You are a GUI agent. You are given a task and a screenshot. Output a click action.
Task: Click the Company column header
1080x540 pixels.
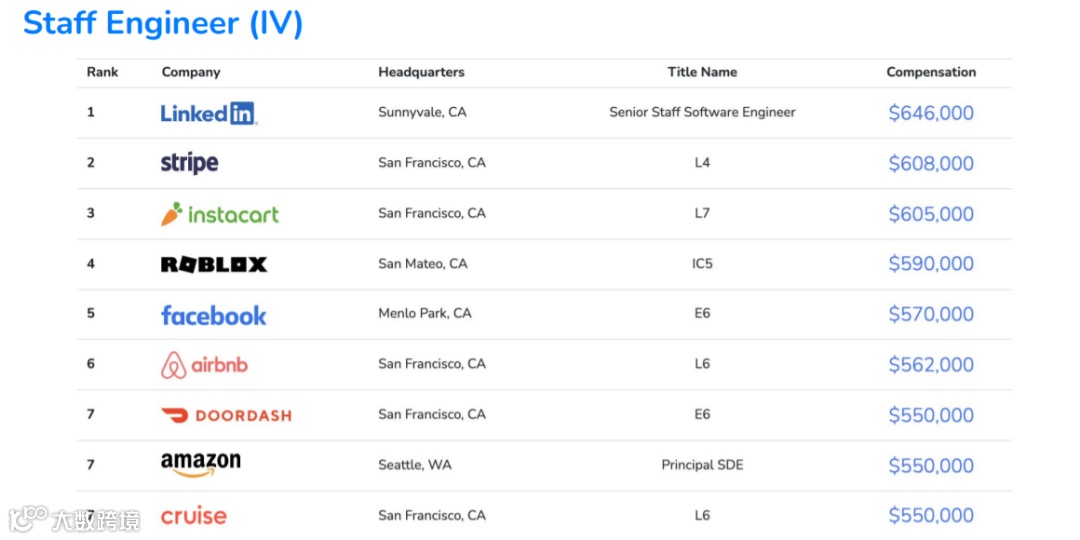coord(191,72)
